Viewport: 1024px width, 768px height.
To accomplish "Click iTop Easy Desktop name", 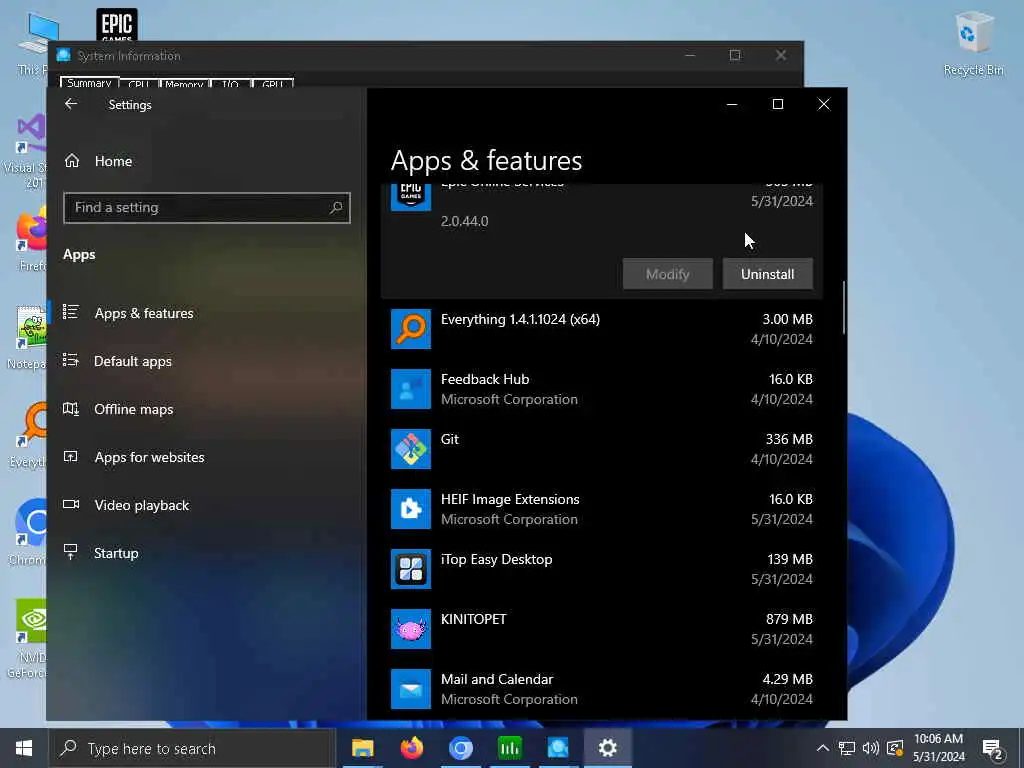I will 496,560.
